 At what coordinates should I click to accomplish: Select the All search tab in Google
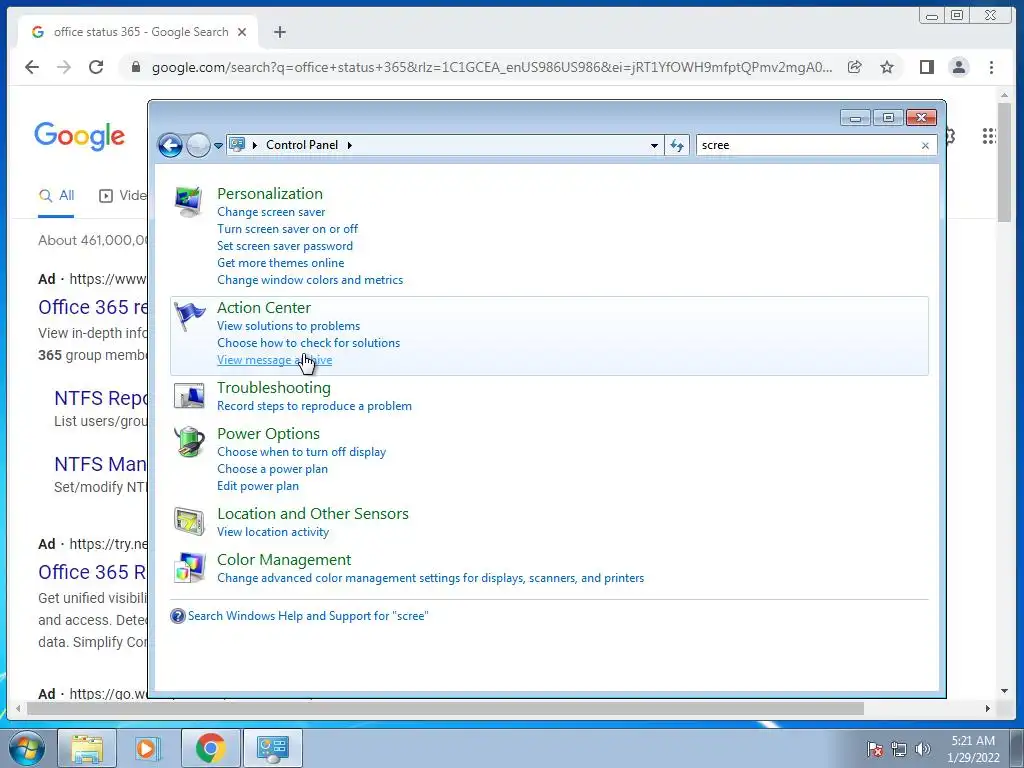tap(56, 195)
